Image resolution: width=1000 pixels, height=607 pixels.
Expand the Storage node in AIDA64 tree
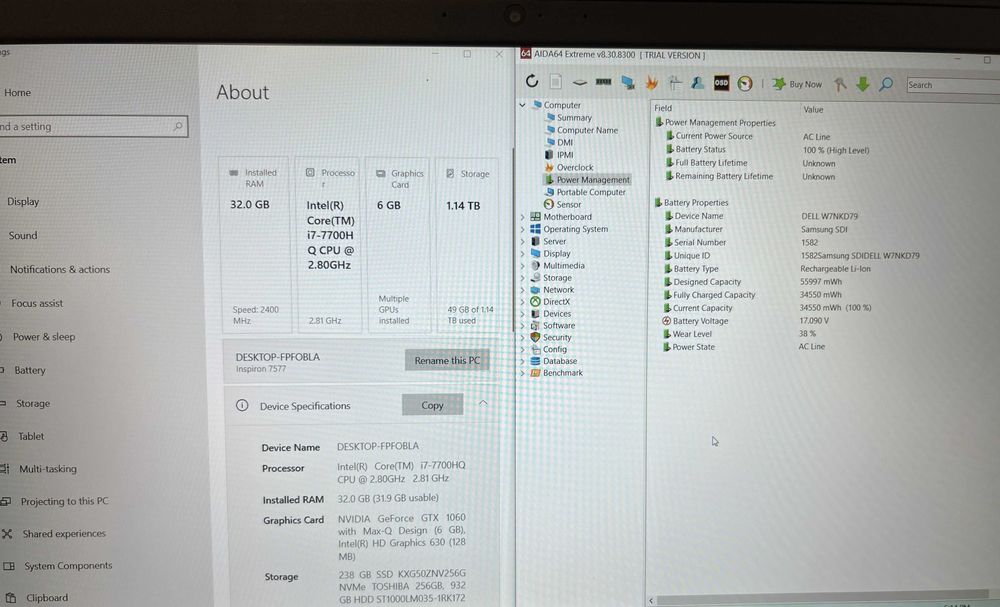[522, 277]
